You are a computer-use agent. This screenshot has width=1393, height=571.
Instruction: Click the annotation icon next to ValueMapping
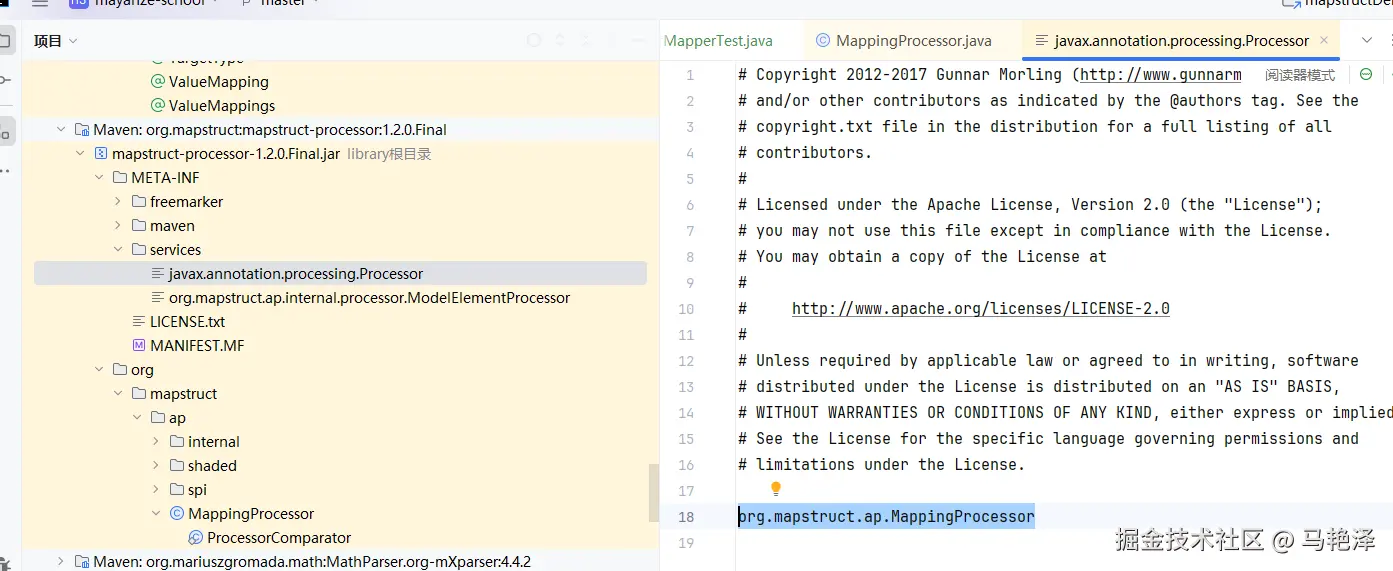coord(158,82)
